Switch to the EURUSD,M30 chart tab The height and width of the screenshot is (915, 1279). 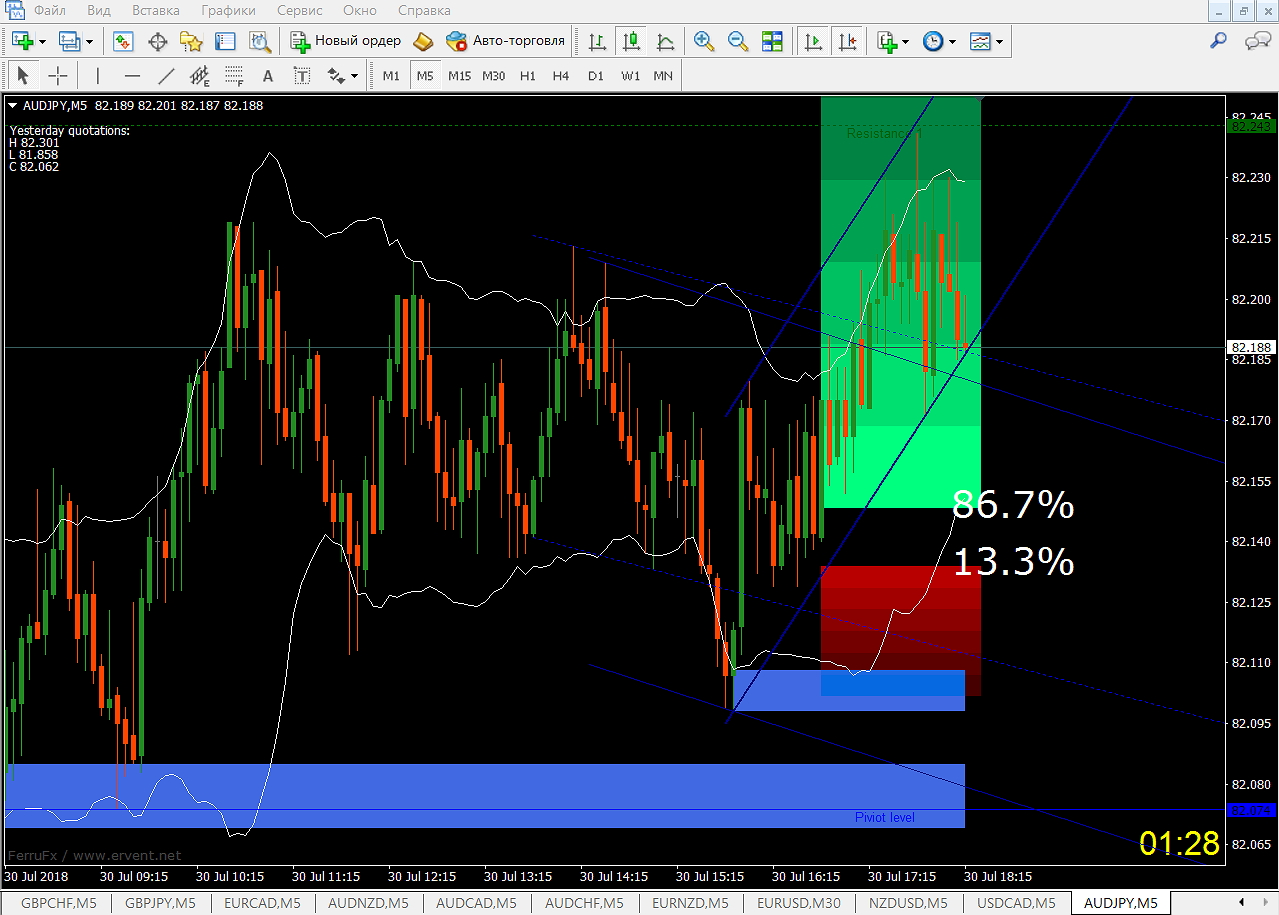coord(799,903)
